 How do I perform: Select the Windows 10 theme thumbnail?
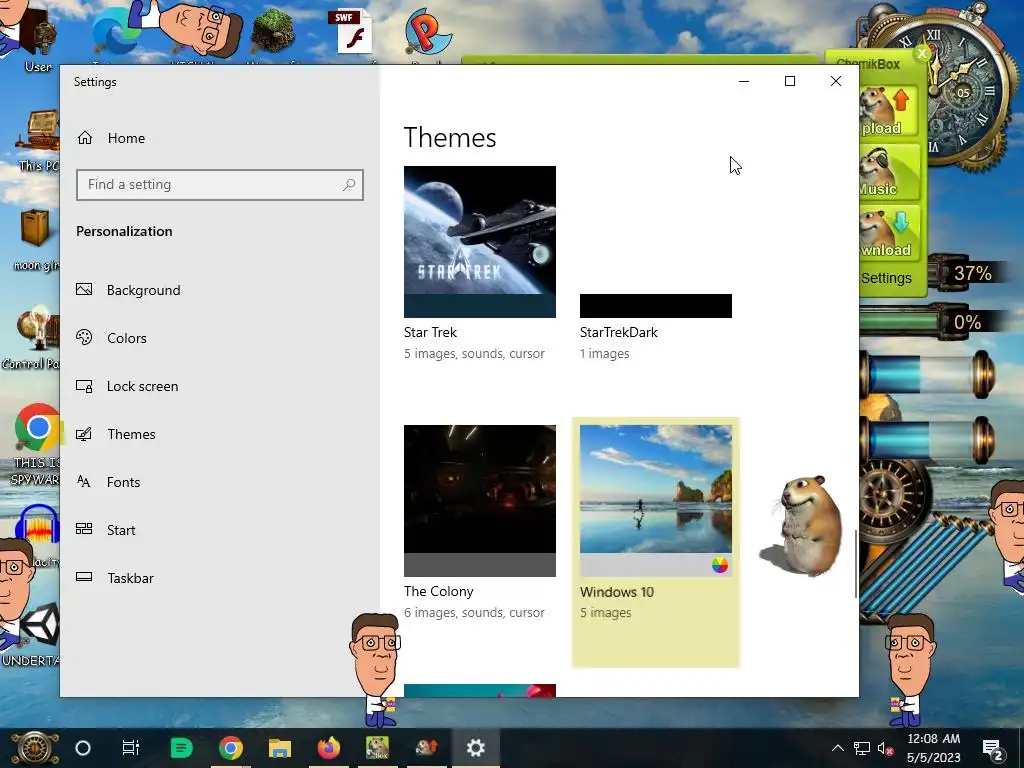point(656,501)
